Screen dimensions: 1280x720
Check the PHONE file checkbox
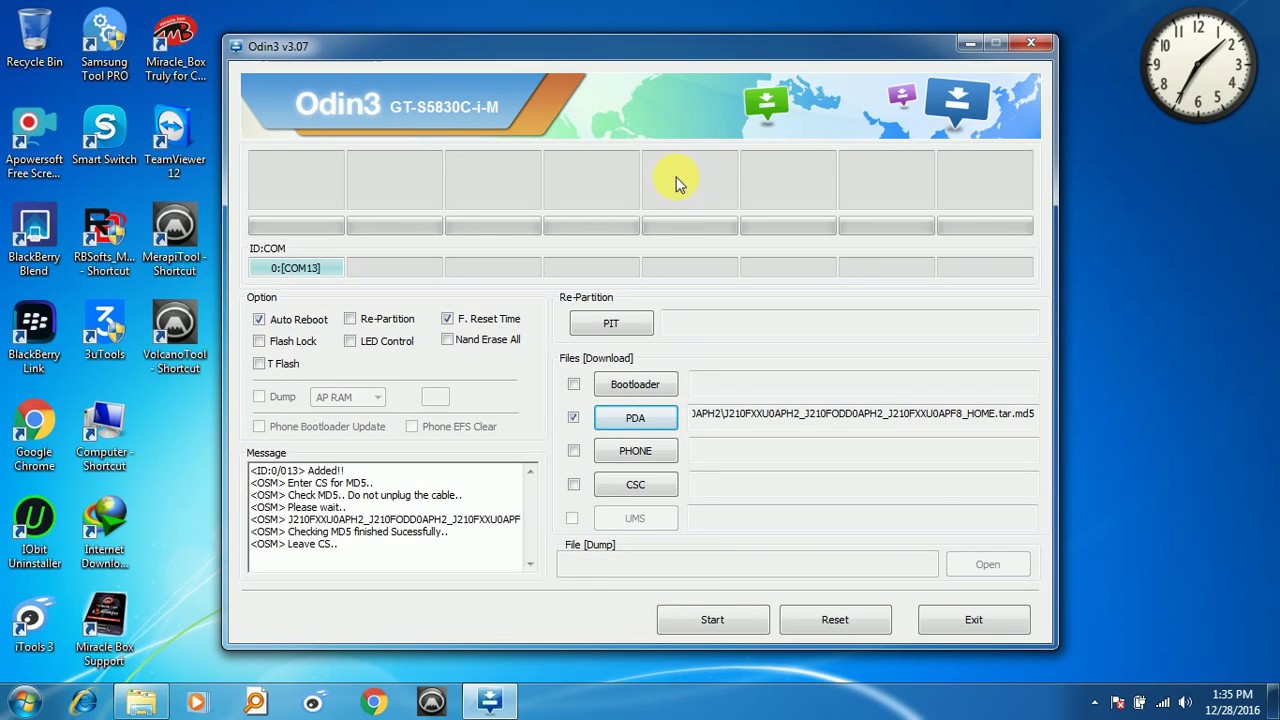click(x=573, y=451)
